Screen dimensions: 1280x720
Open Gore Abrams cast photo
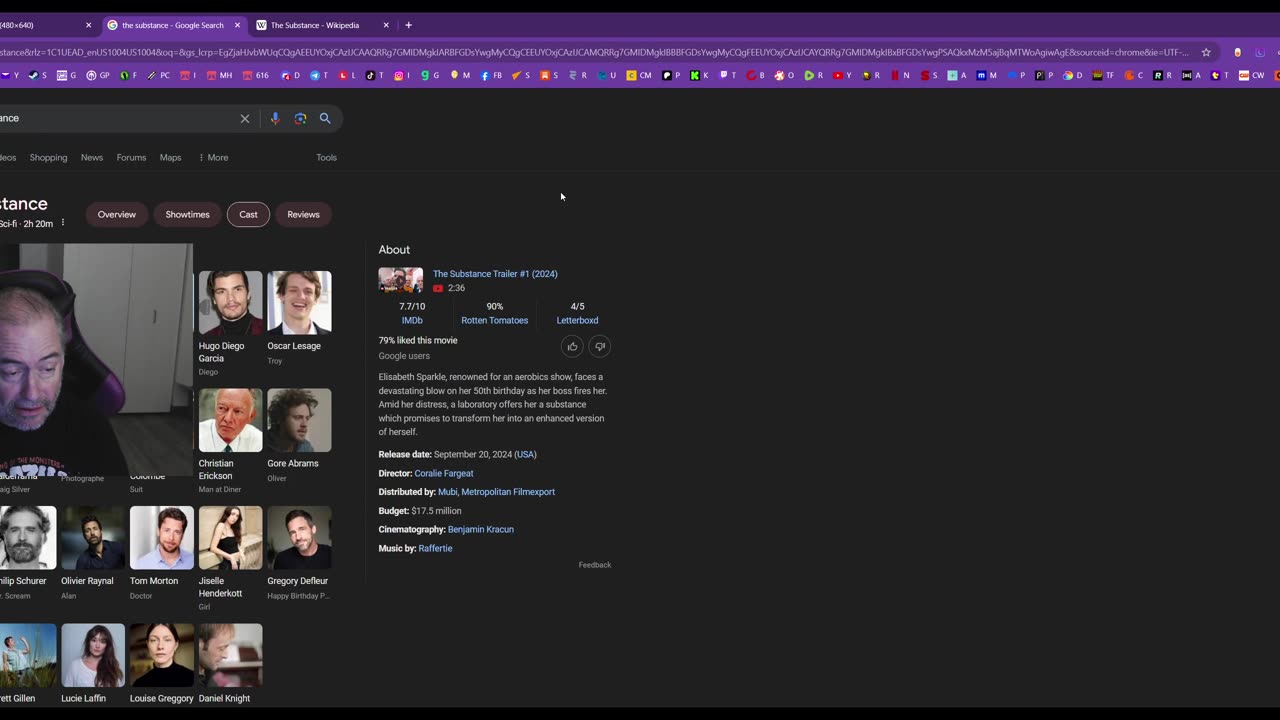[x=299, y=420]
